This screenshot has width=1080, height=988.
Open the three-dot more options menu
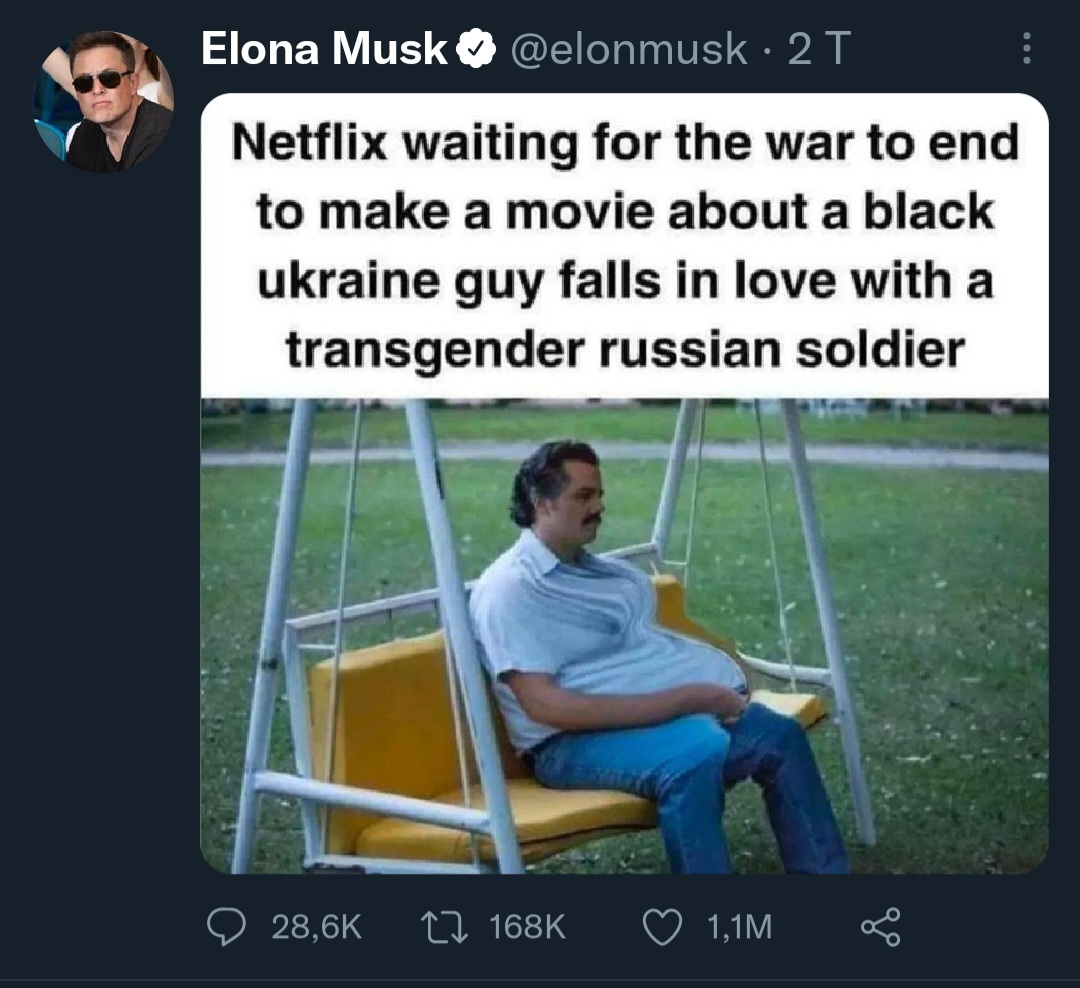pos(1026,48)
